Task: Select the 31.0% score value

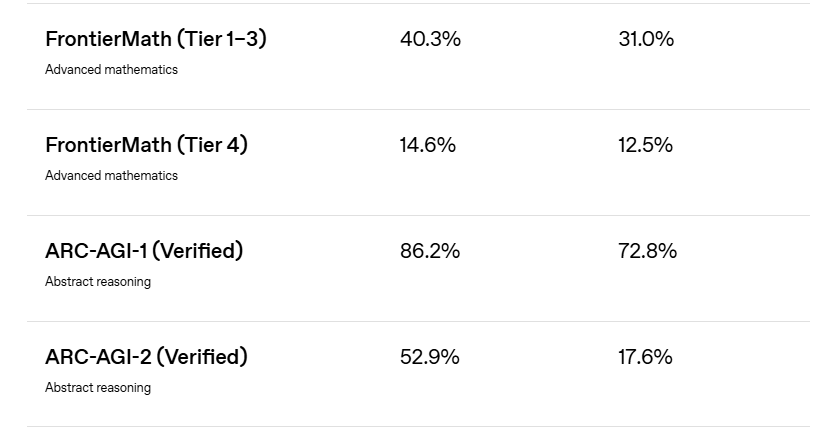Action: pyautogui.click(x=646, y=39)
